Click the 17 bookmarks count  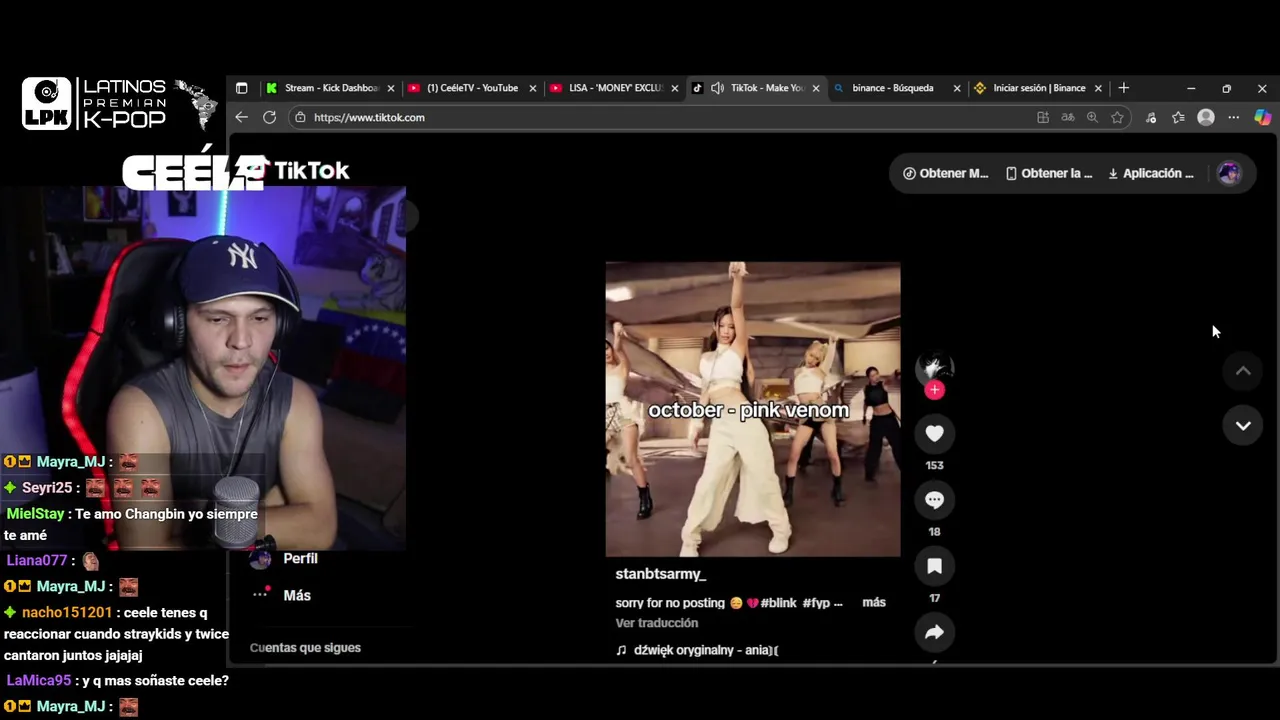[934, 598]
